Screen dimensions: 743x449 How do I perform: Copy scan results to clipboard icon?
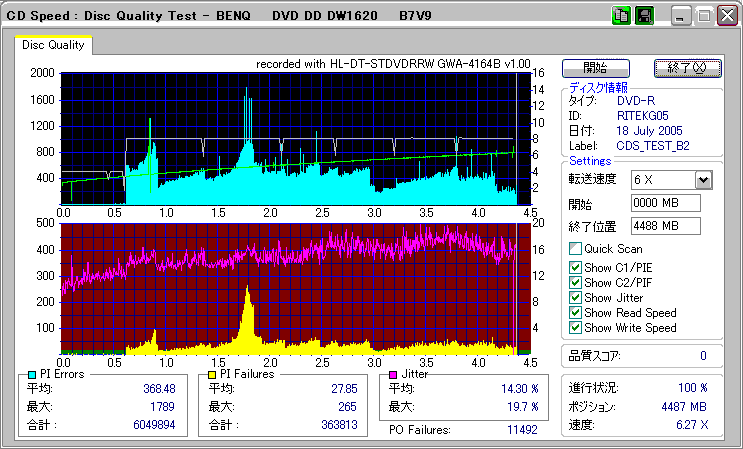[621, 16]
